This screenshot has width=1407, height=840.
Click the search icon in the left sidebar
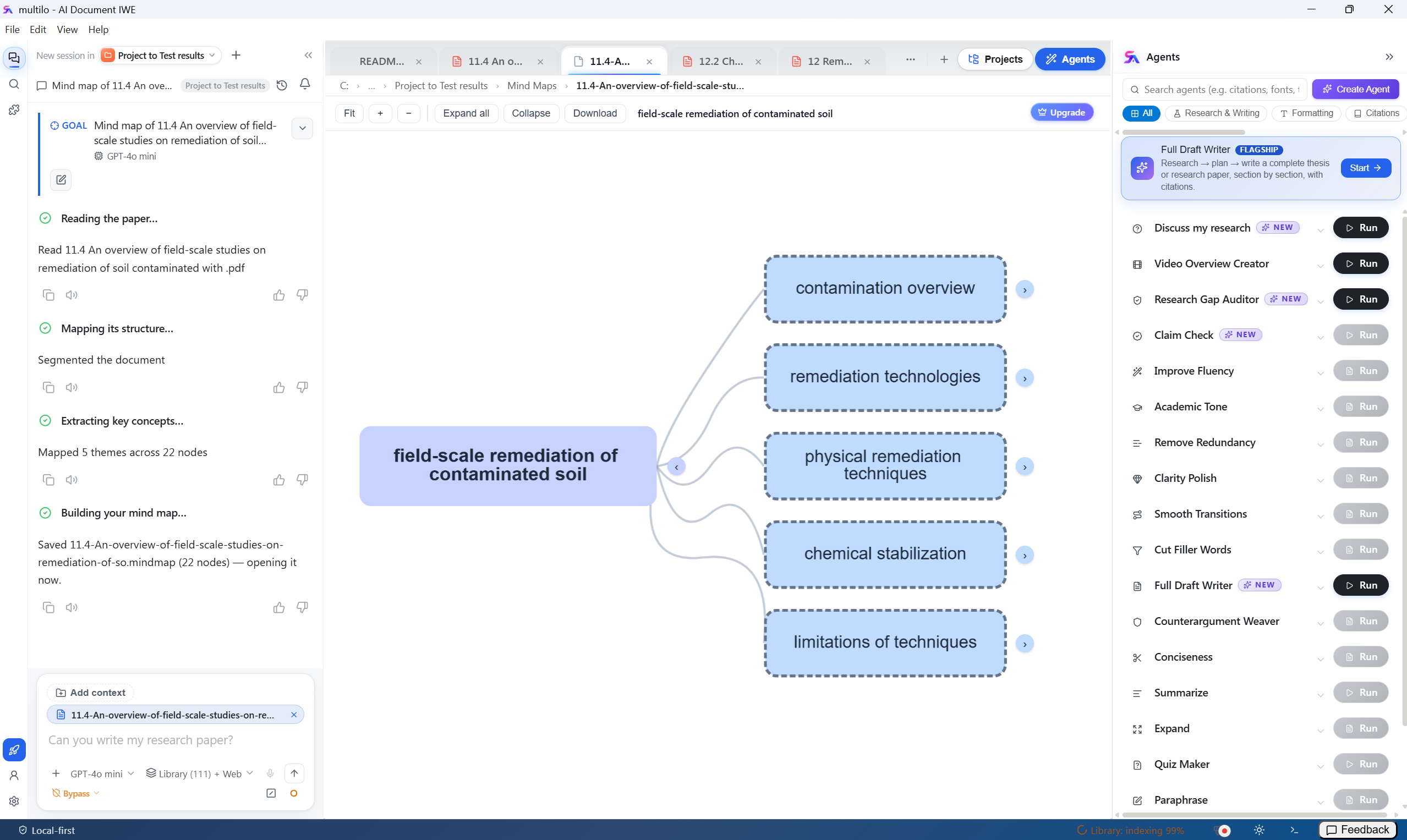click(x=14, y=84)
